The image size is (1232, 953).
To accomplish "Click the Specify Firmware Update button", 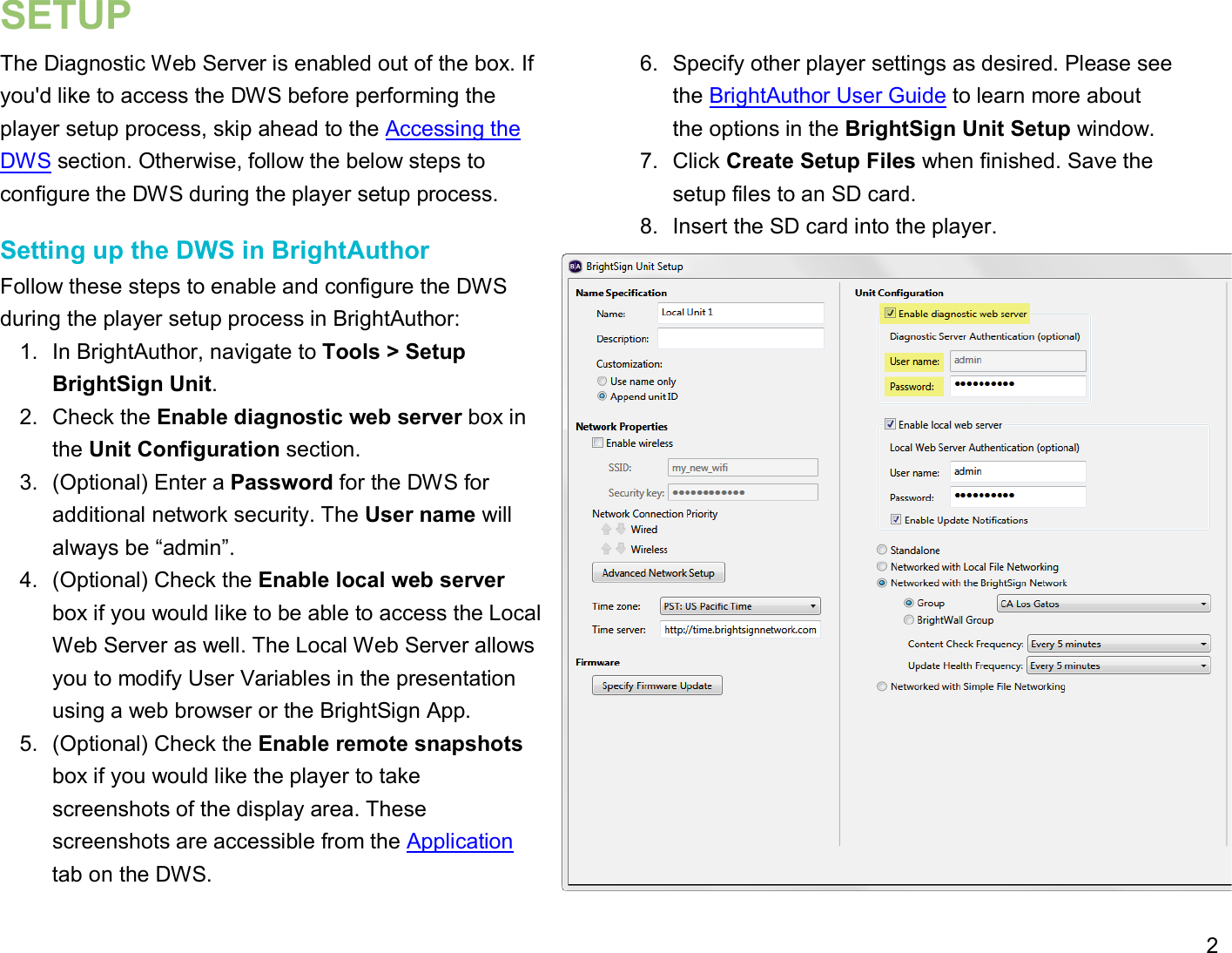I will 656,685.
